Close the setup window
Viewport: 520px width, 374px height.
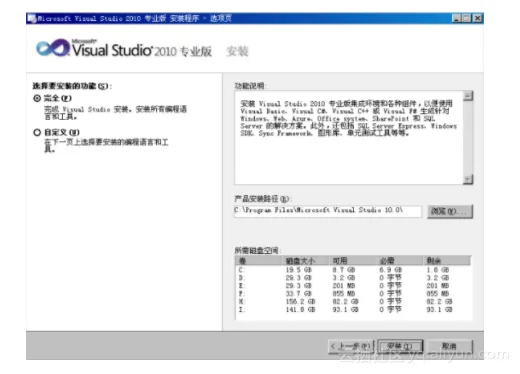[478, 18]
